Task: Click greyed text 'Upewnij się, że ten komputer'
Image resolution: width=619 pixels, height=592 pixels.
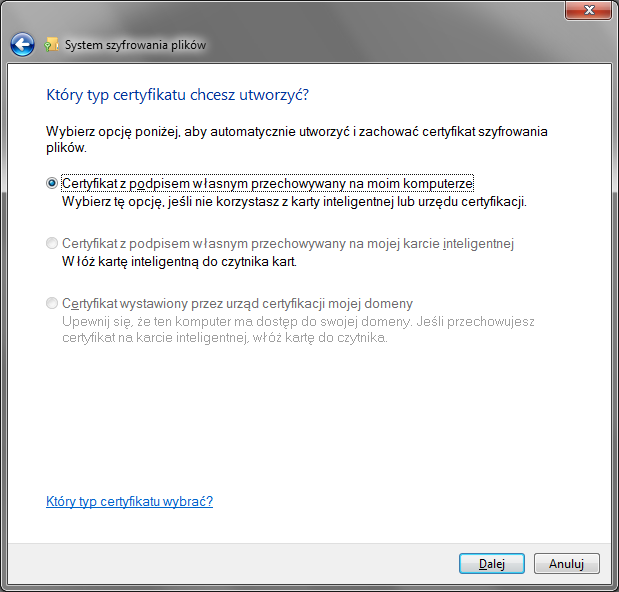Action: pos(298,330)
